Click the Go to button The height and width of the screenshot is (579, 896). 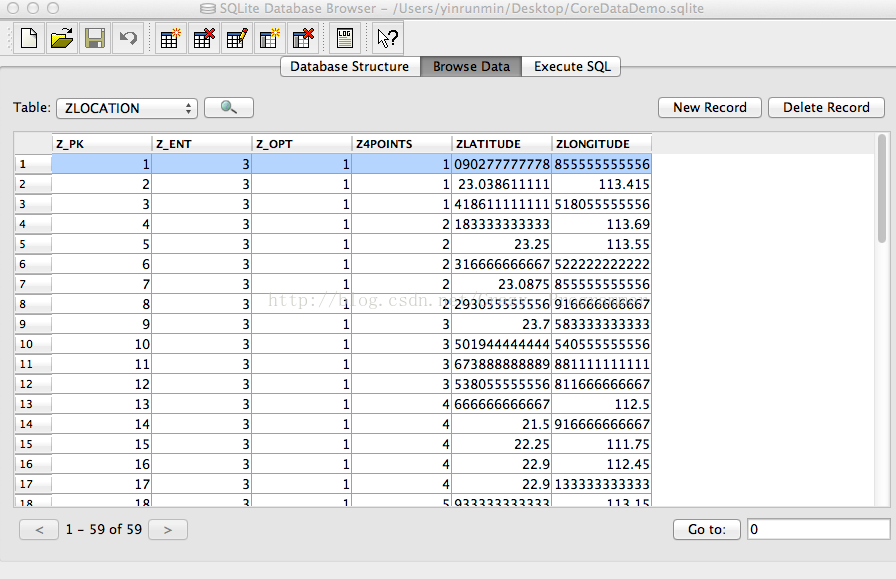[x=707, y=529]
